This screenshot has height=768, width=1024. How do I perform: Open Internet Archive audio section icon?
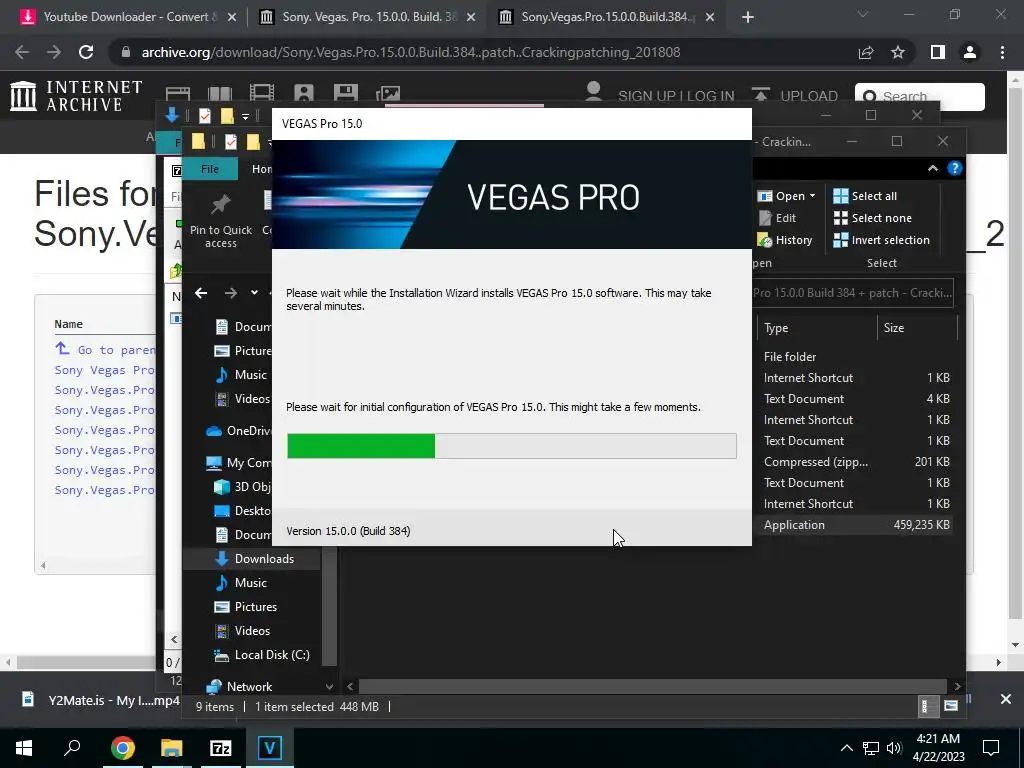pos(304,93)
